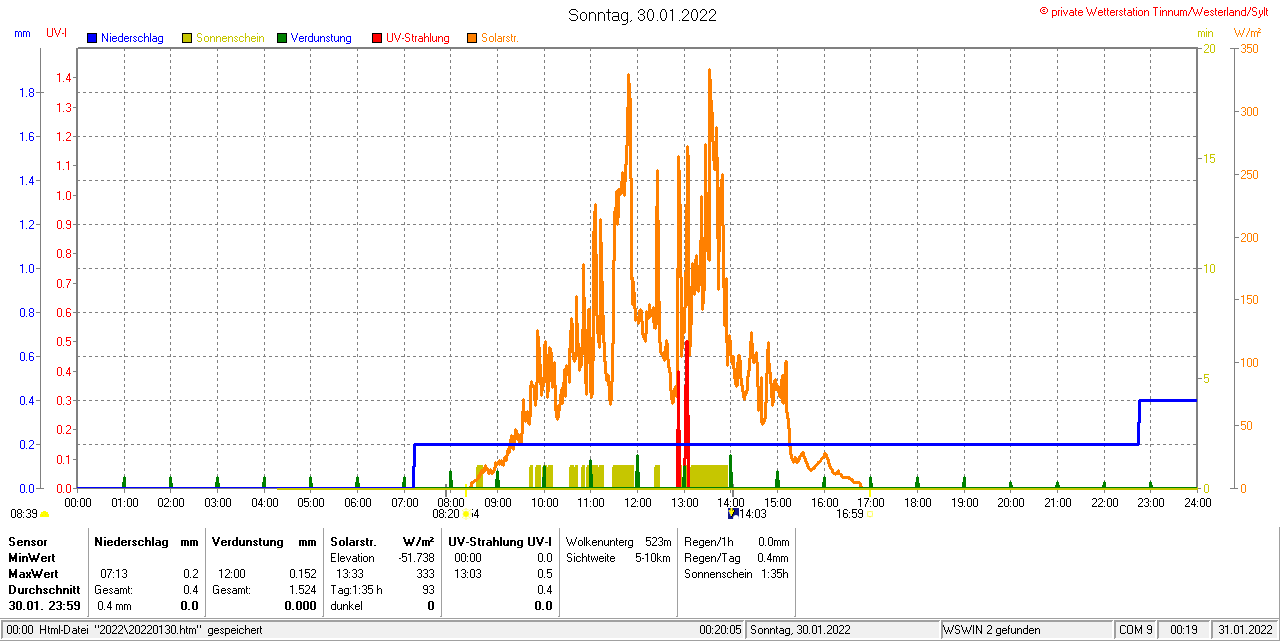Click the blue Niederschlag legend swatch
1280x641 pixels.
(x=92, y=38)
